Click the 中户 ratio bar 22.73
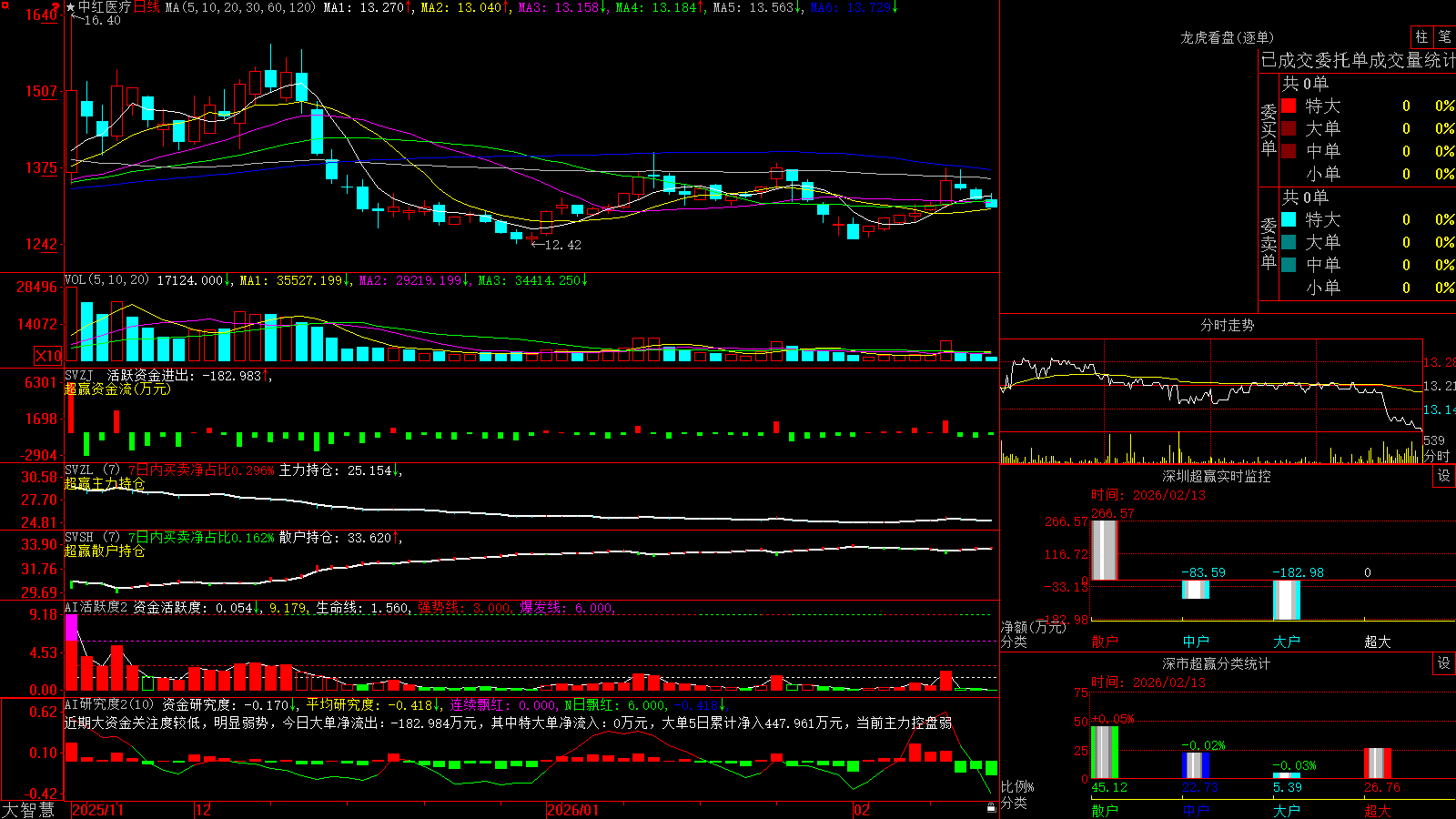The width and height of the screenshot is (1456, 819). [1196, 765]
